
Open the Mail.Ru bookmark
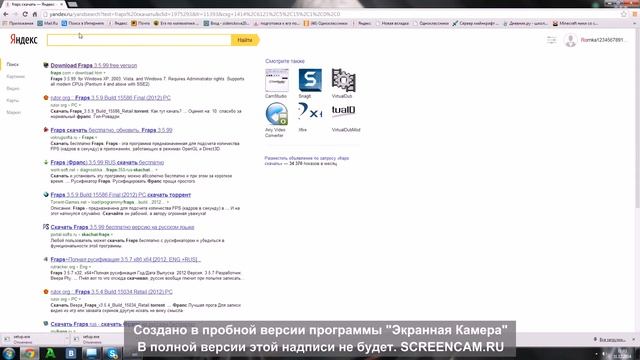click(x=48, y=23)
